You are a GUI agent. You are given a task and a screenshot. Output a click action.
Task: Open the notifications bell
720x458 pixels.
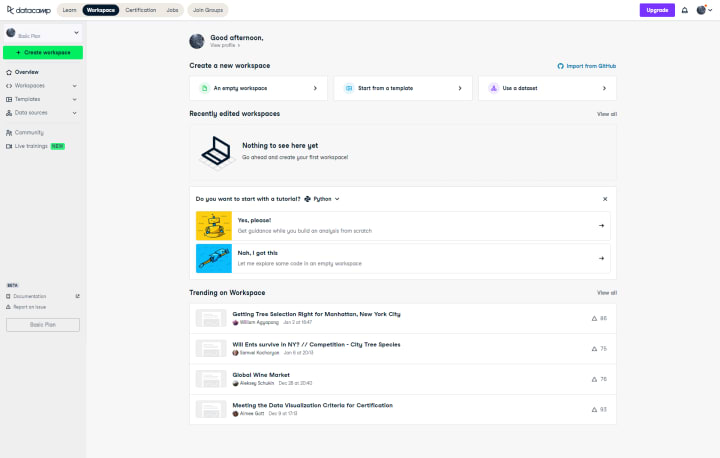685,10
